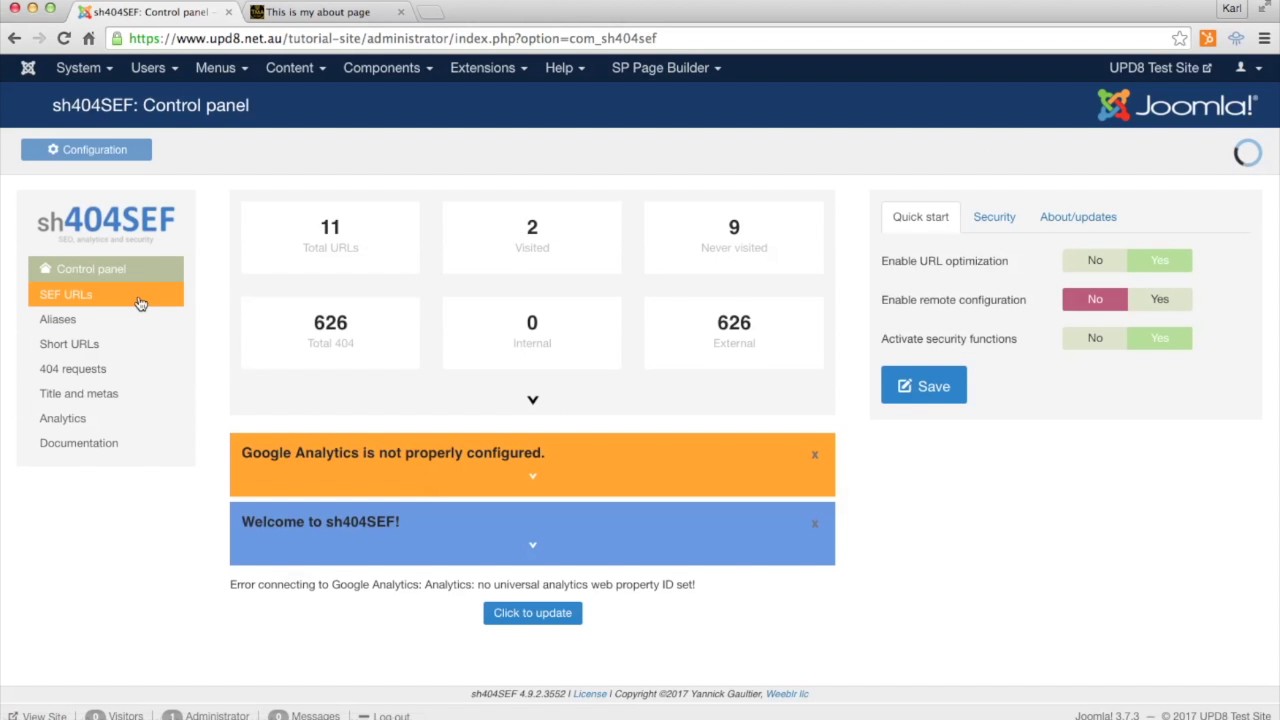1280x720 pixels.
Task: Open Short URLs in the sidebar
Action: click(69, 344)
